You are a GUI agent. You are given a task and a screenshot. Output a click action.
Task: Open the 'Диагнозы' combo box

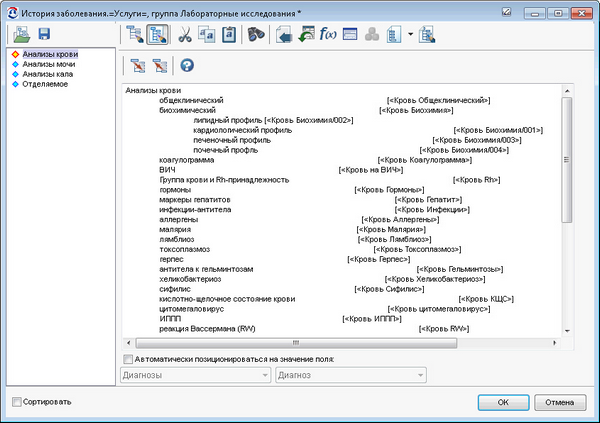click(195, 375)
